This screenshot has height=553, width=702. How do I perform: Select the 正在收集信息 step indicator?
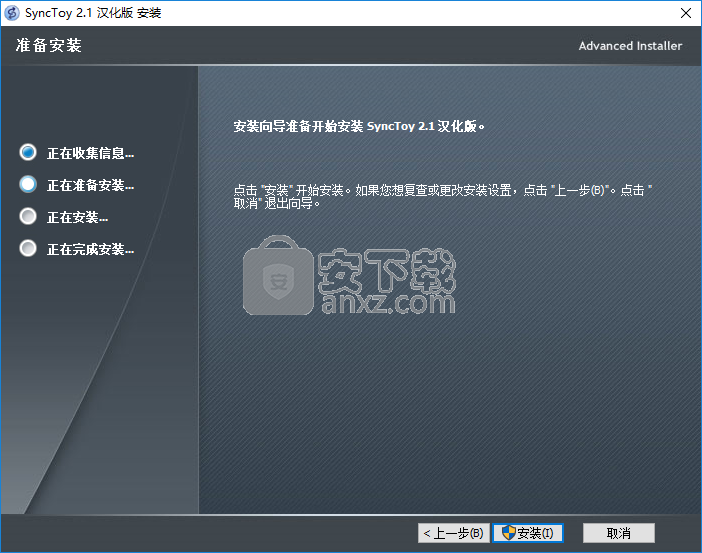pos(28,153)
